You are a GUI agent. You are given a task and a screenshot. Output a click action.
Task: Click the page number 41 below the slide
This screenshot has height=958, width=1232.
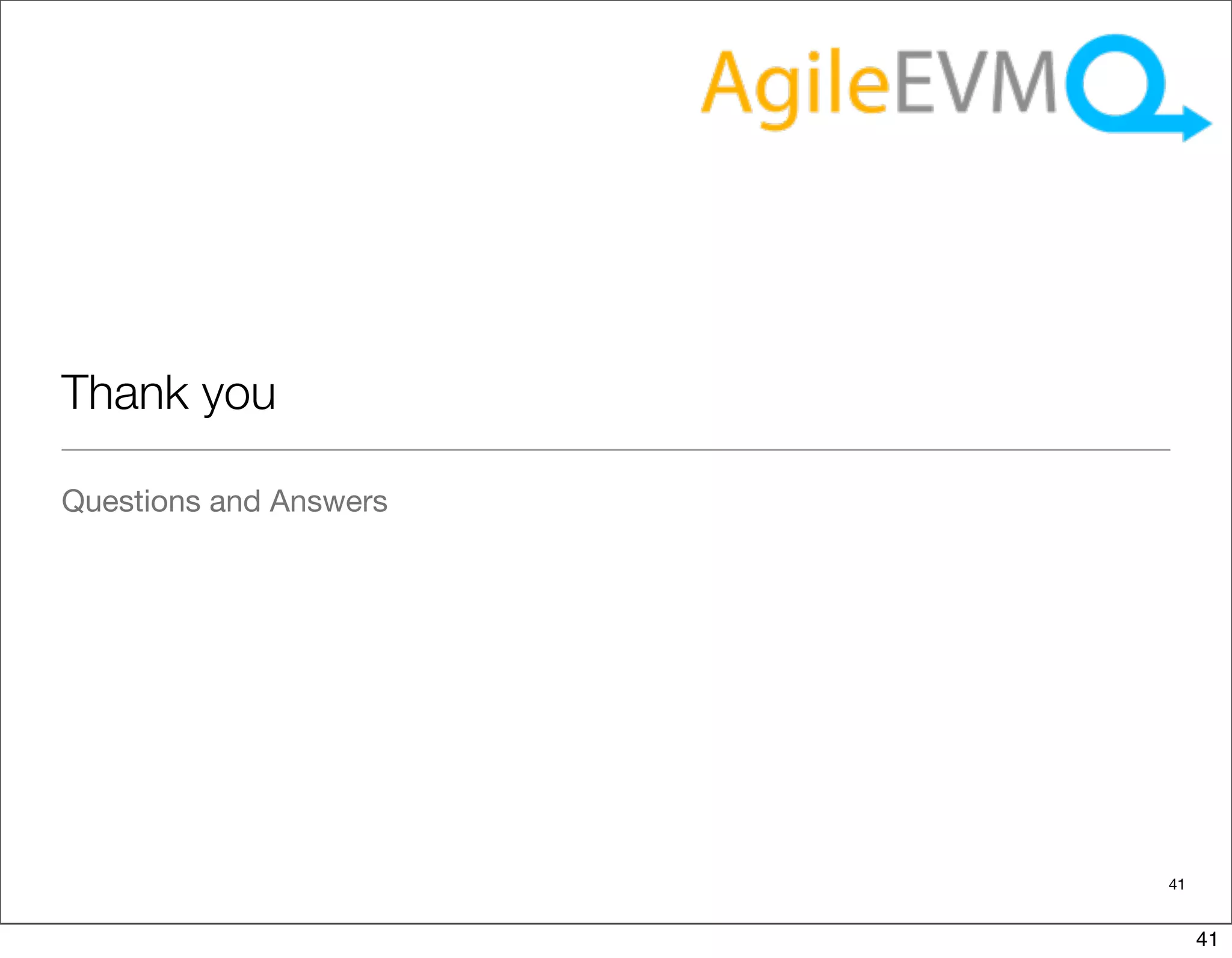click(x=1207, y=939)
